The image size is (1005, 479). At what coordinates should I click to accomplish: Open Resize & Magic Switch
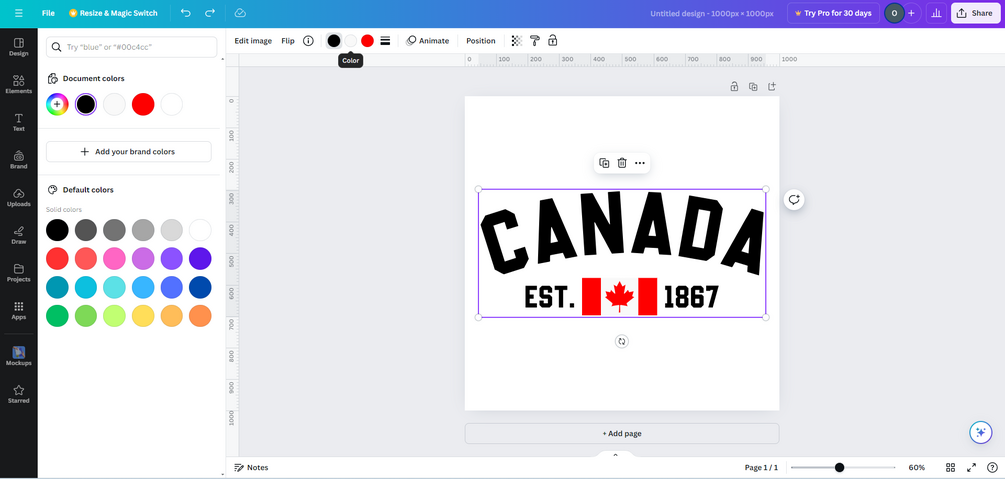click(x=113, y=13)
